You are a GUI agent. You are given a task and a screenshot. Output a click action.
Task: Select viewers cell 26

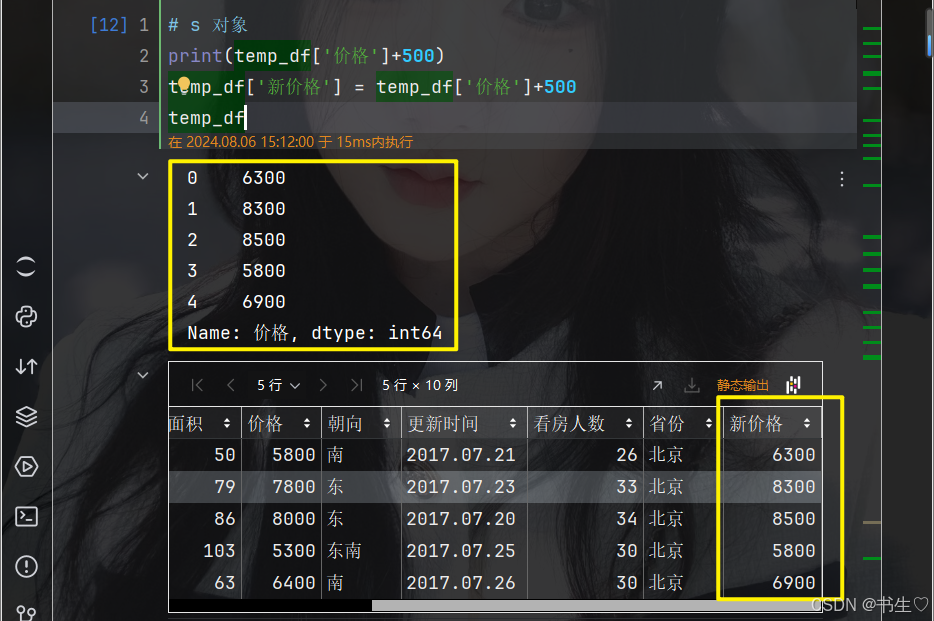[x=585, y=455]
